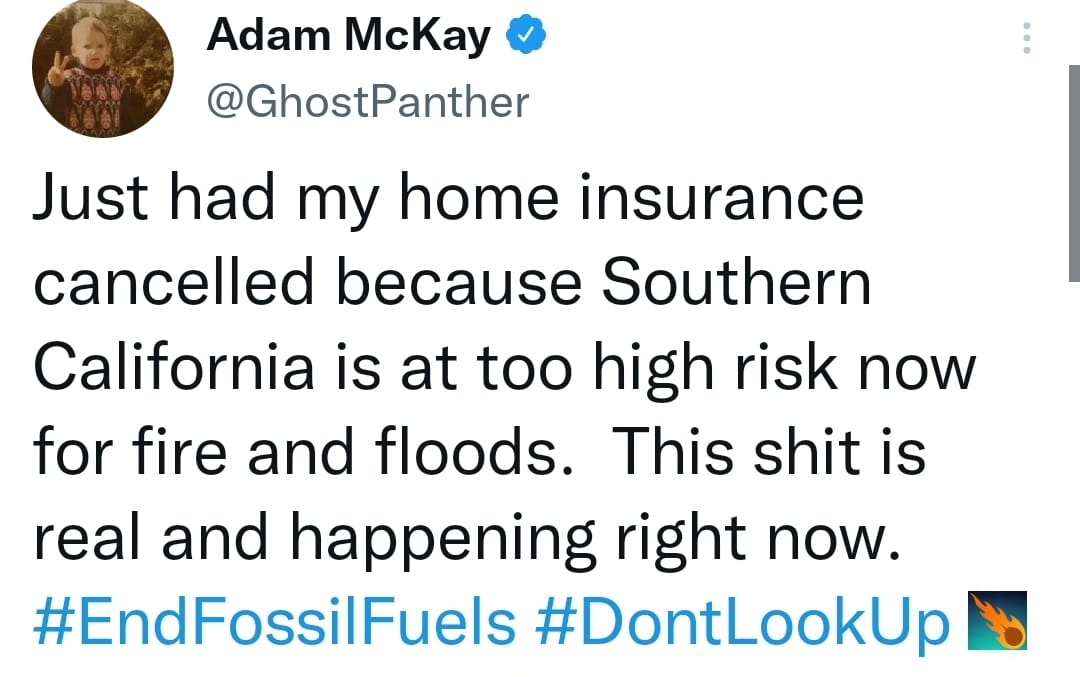Click the word "Southern" in the tweet
This screenshot has height=677, width=1080.
coord(737,283)
